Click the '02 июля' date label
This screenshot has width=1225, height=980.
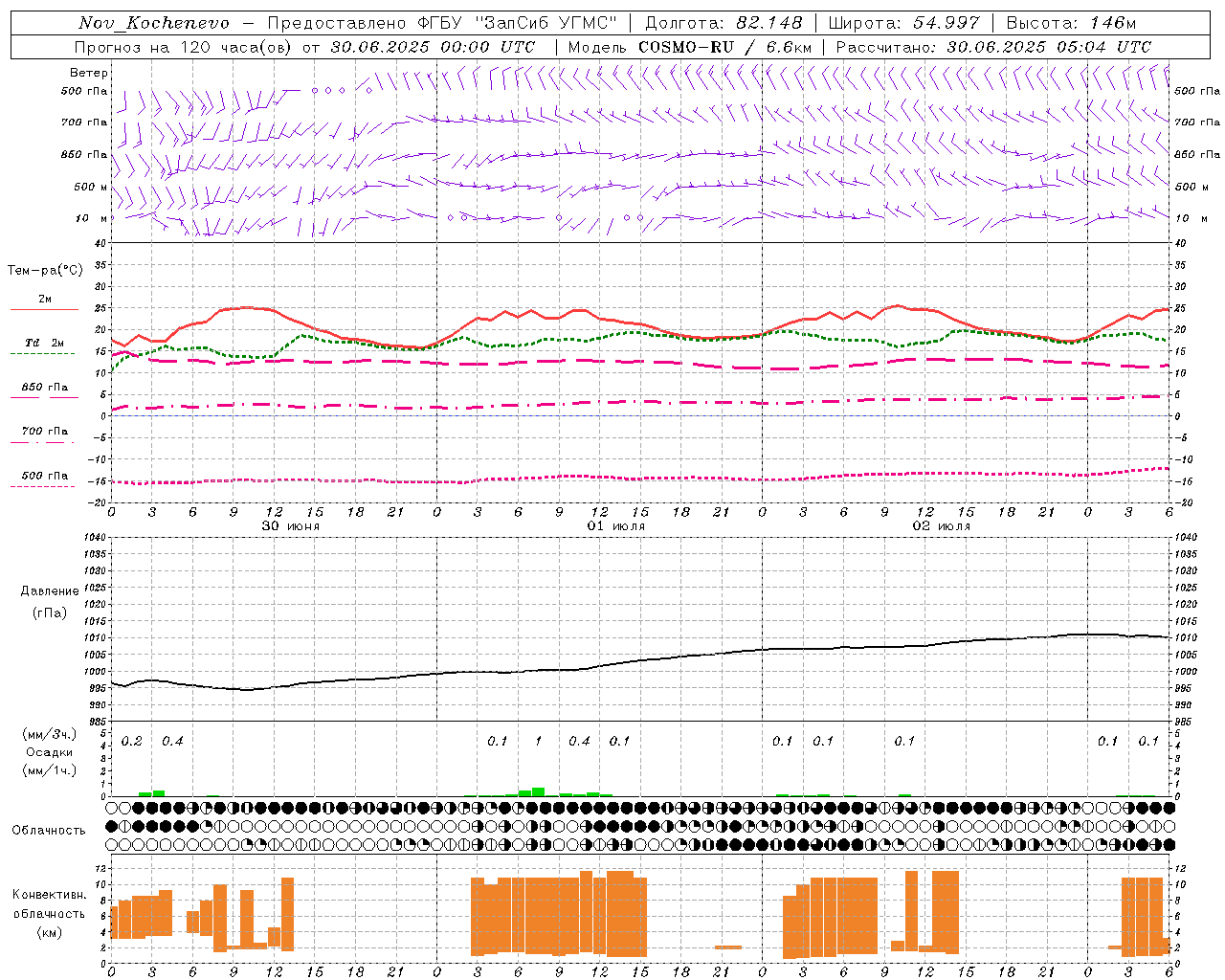tap(942, 526)
